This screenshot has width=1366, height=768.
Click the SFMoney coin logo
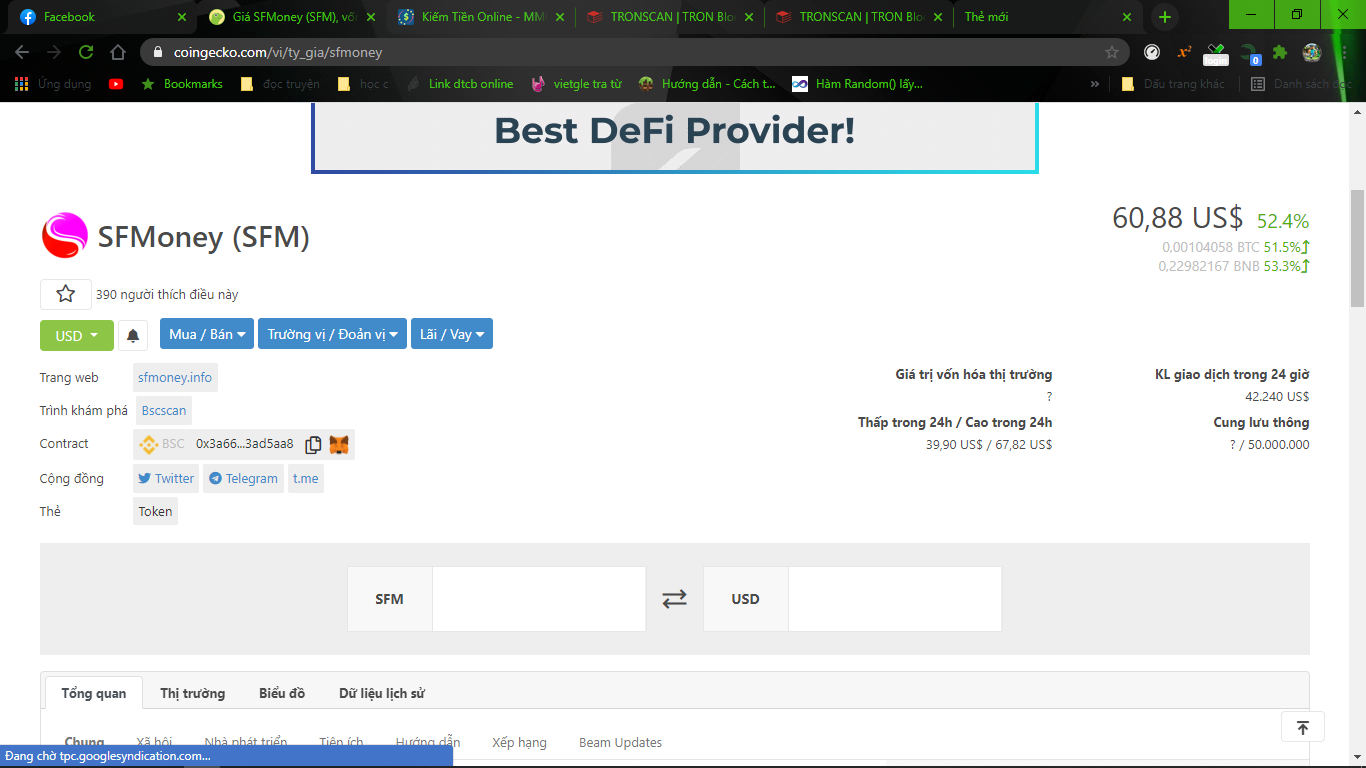[65, 236]
